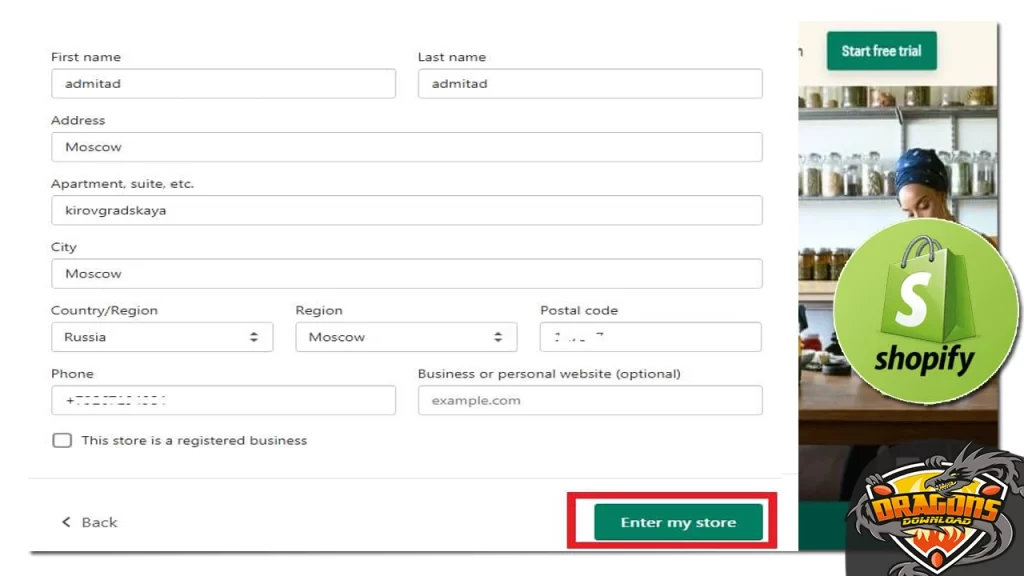Select the City input field
This screenshot has height=576, width=1024.
(x=405, y=273)
